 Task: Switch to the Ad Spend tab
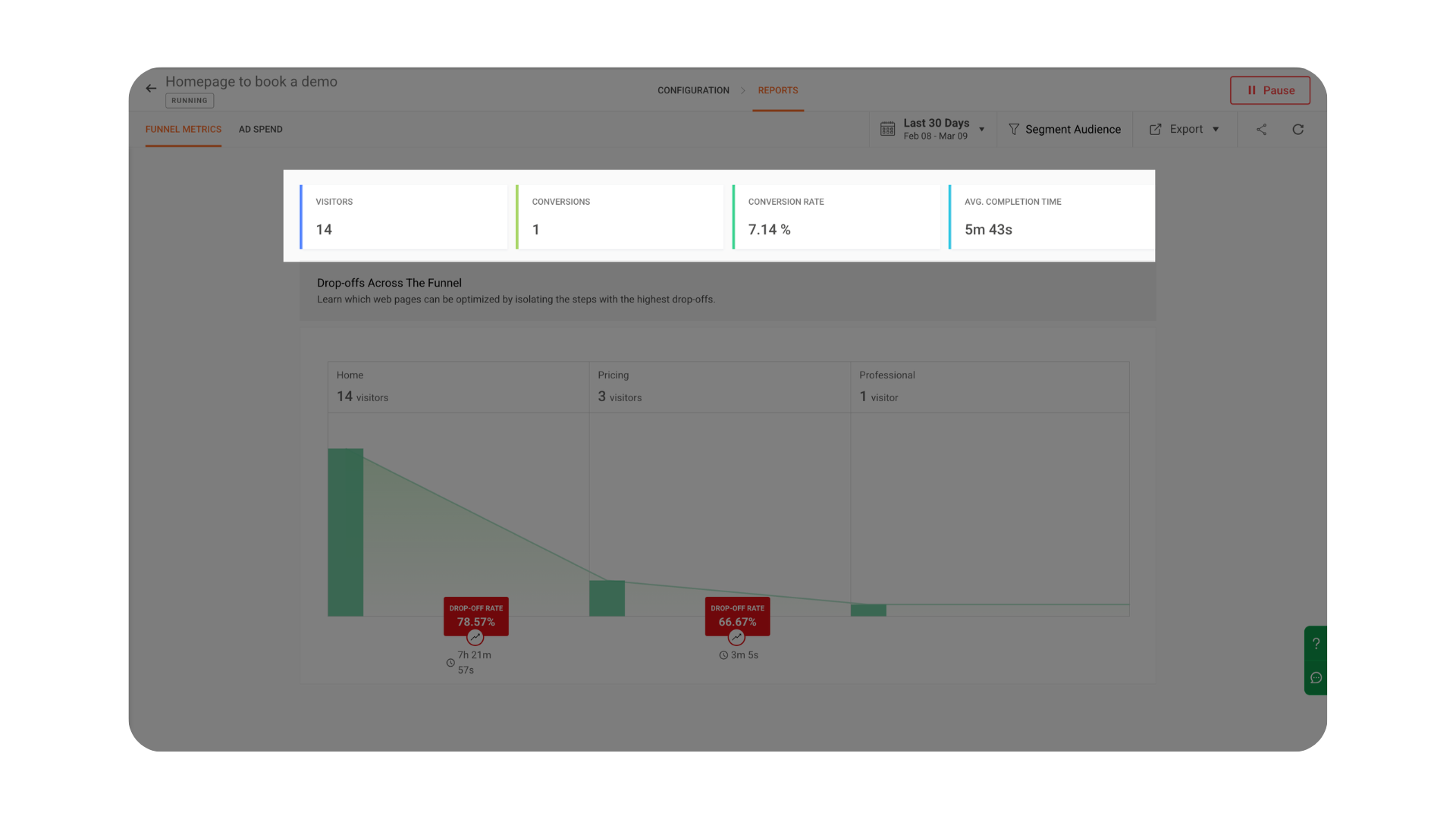[260, 130]
